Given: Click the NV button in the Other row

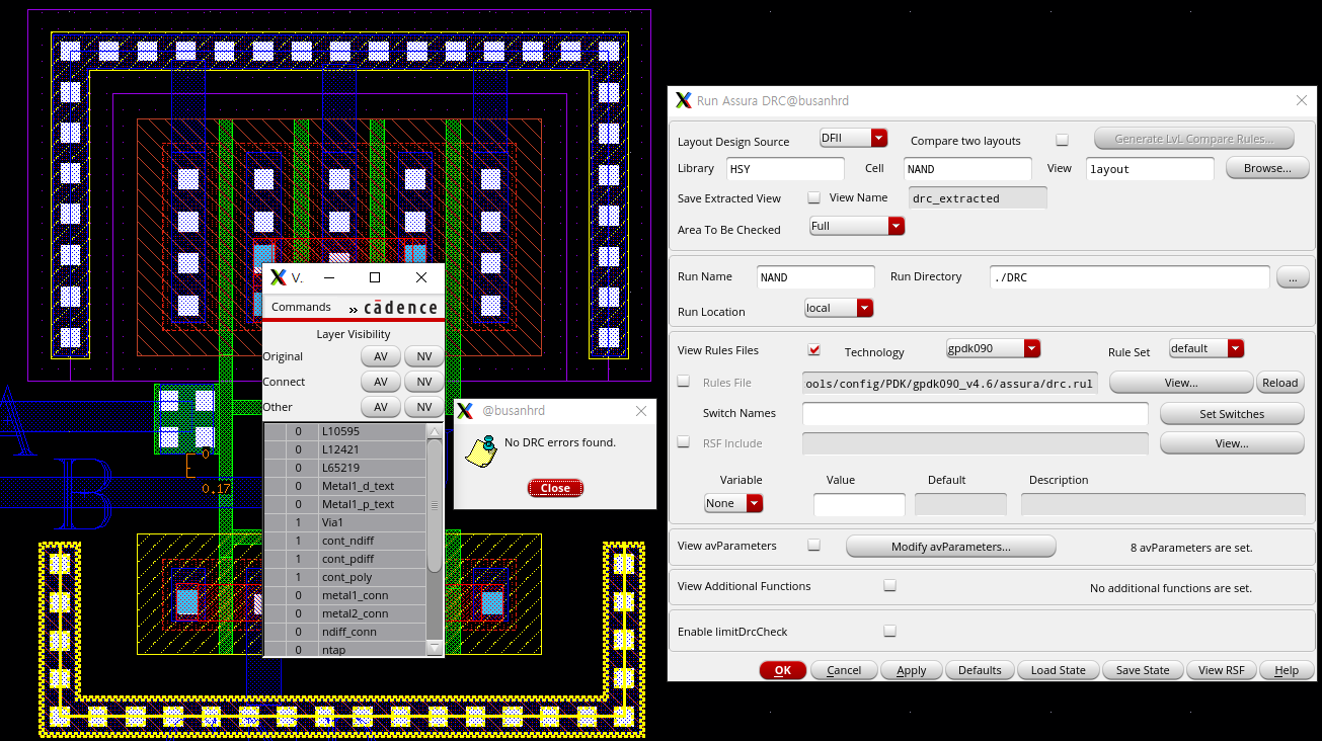Looking at the screenshot, I should 424,407.
